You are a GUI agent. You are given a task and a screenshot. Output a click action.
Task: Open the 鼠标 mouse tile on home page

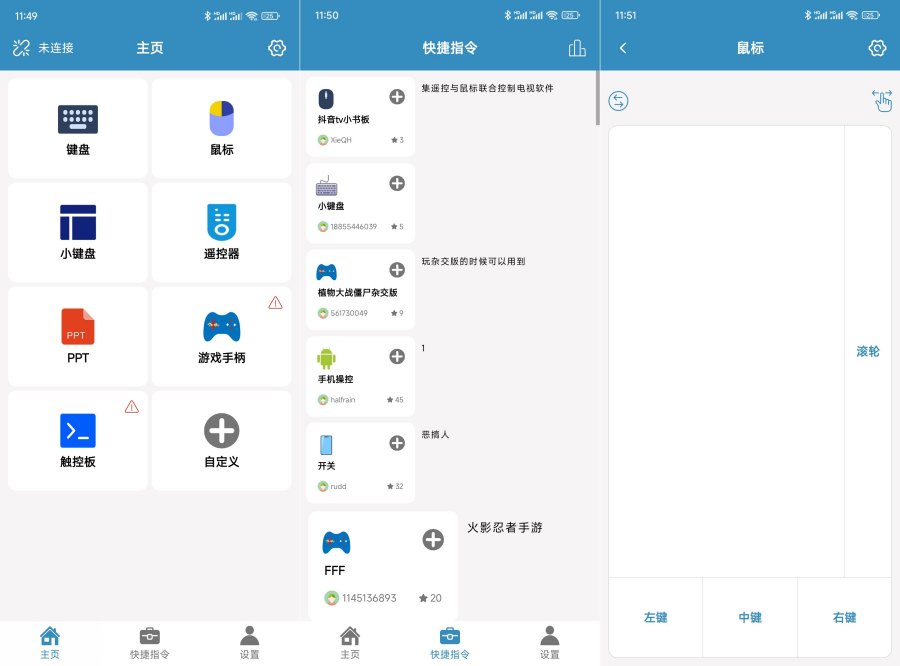(x=221, y=129)
